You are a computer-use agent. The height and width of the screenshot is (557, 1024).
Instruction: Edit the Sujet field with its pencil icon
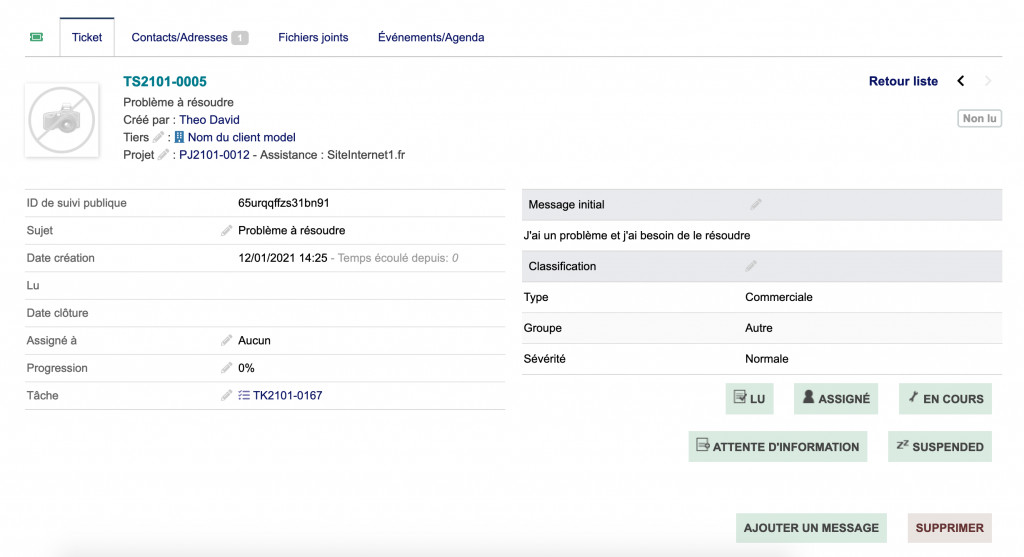pos(226,231)
